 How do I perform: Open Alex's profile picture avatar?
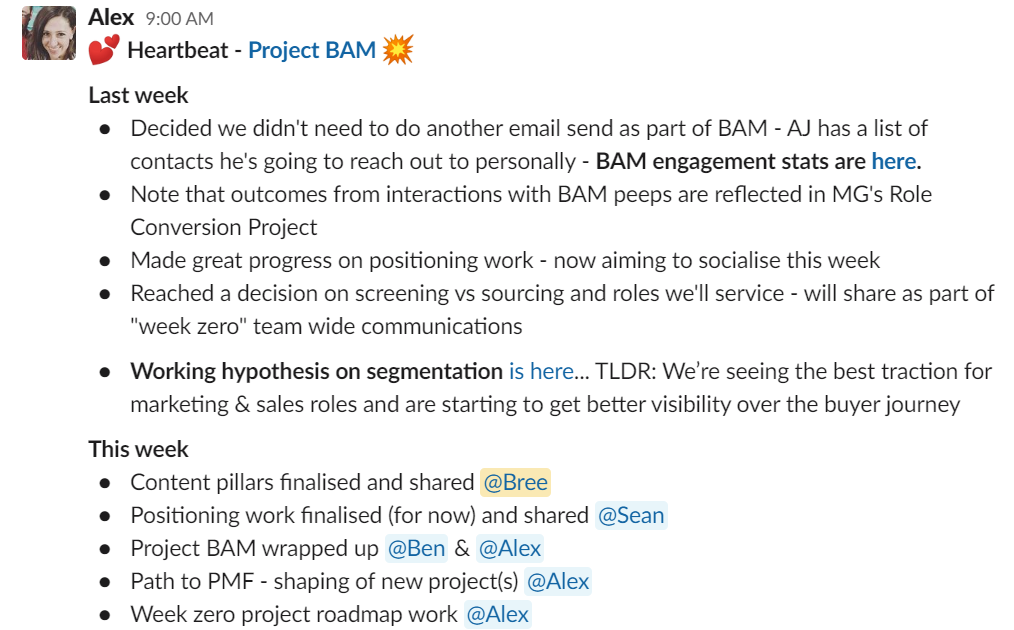(49, 33)
